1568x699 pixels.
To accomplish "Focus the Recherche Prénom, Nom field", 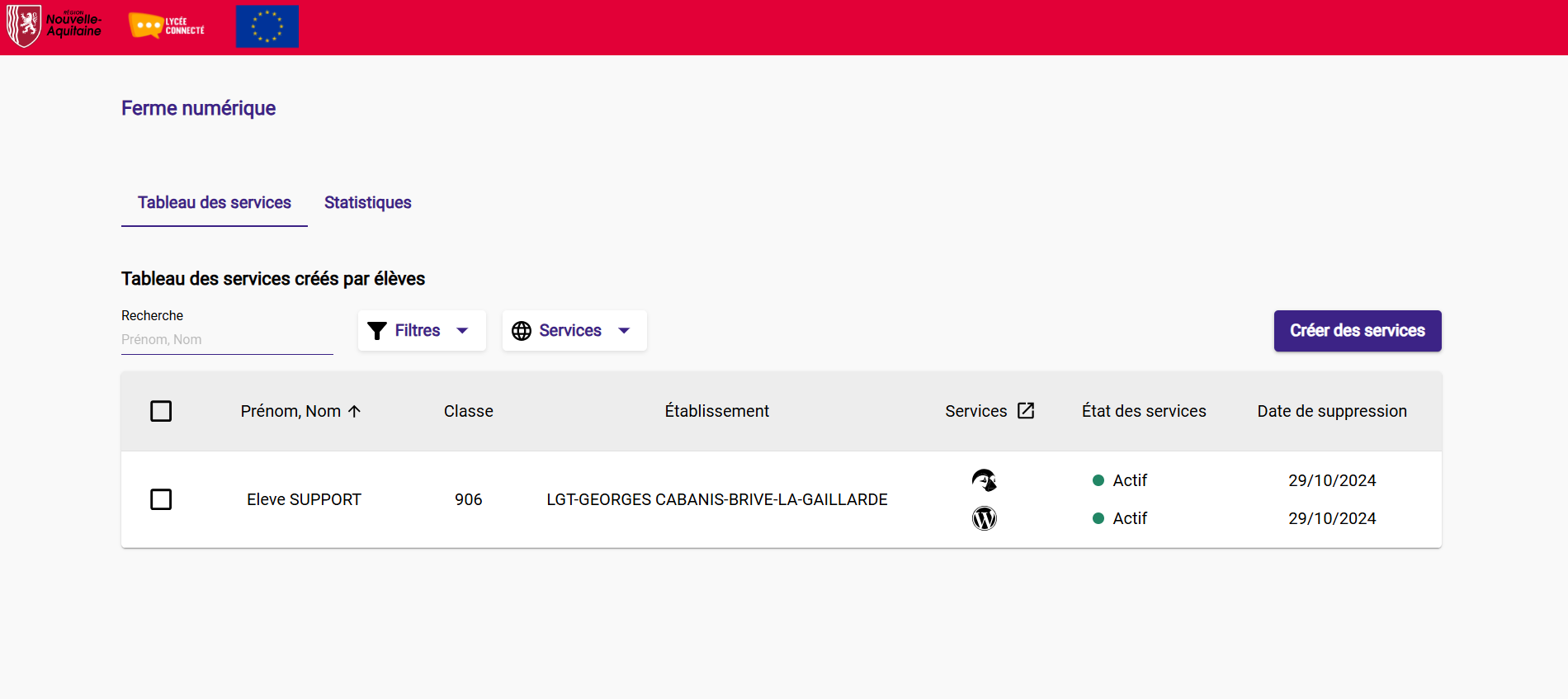I will 227,340.
